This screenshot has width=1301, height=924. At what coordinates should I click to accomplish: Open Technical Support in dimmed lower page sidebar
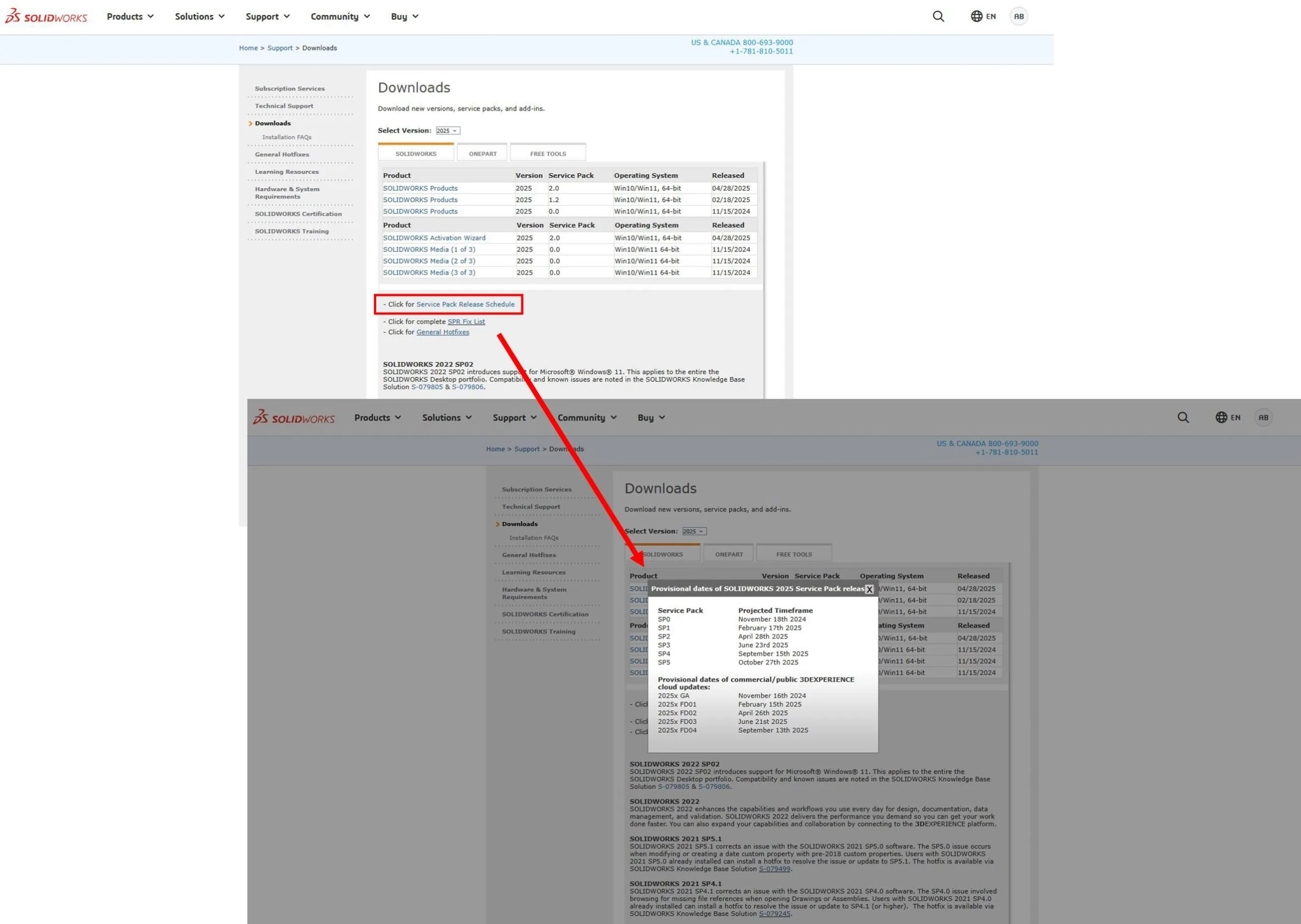[531, 506]
